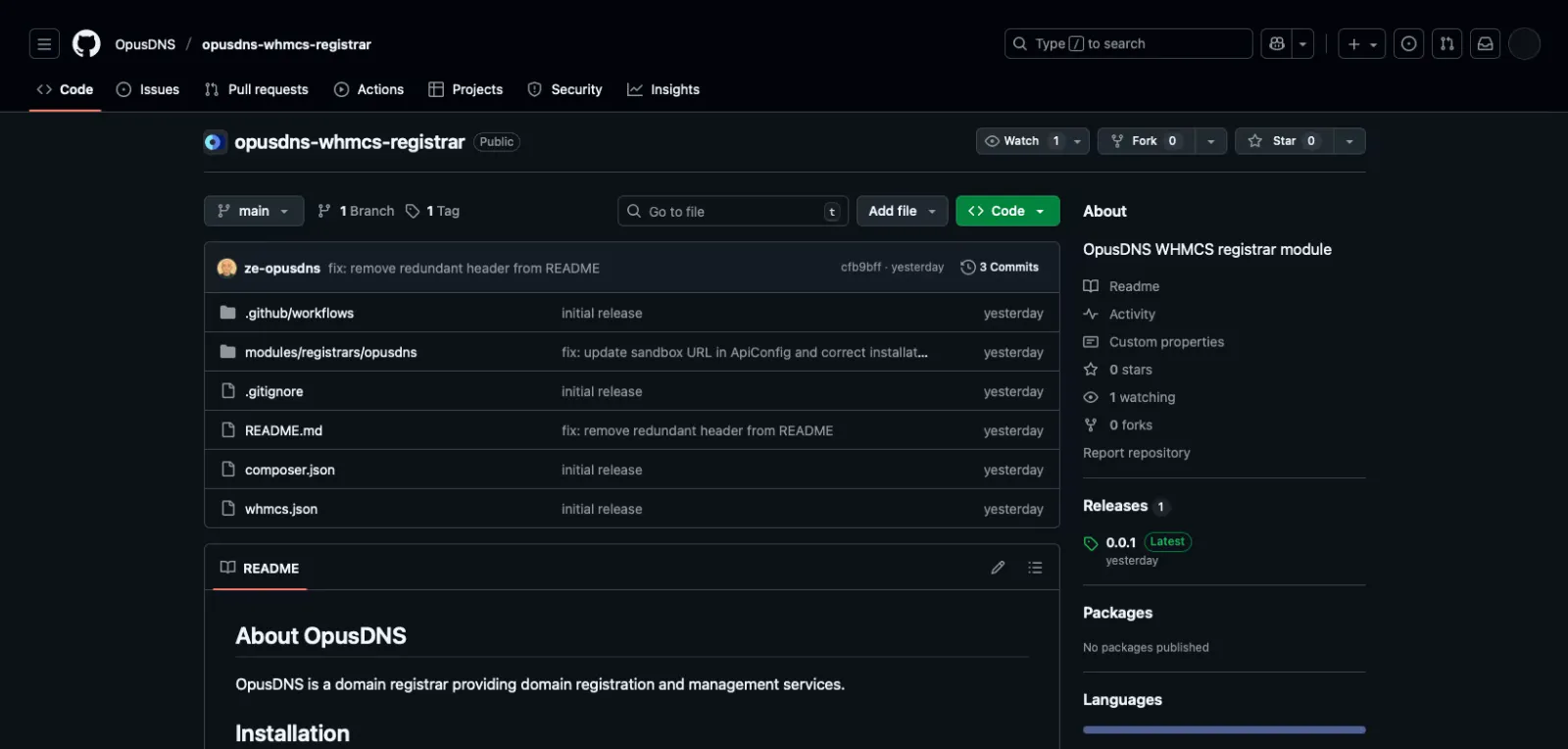
Task: Open the ze-opusdns author link
Action: [x=282, y=268]
